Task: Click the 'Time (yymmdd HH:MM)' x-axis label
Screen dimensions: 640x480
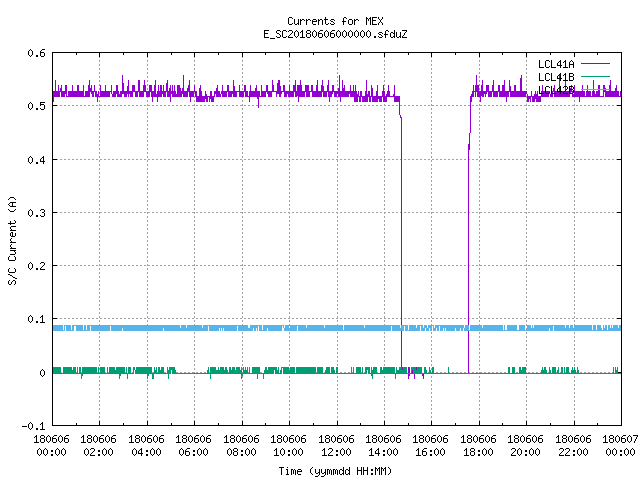Action: click(335, 471)
